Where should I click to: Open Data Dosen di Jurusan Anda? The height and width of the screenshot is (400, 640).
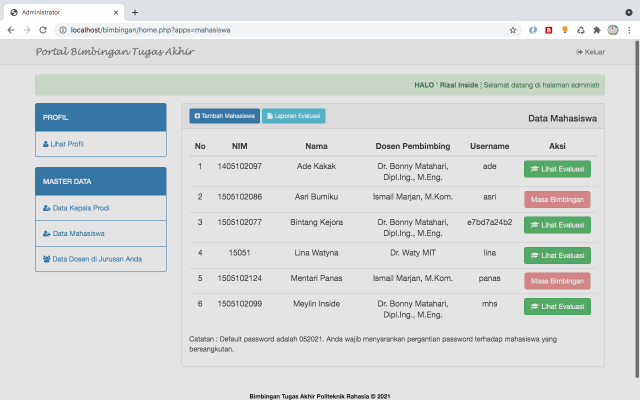(x=94, y=259)
